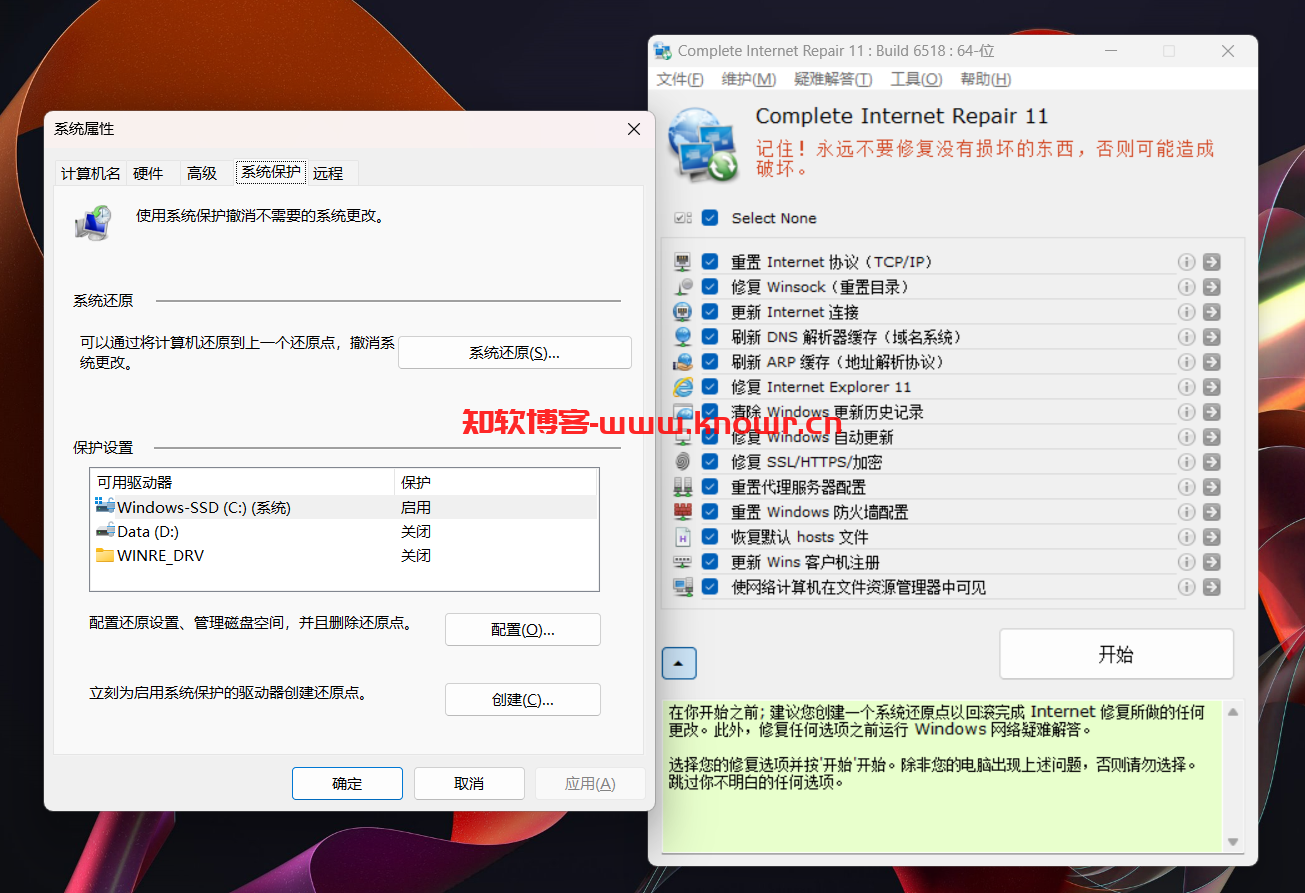Screen dimensions: 1305x893
Task: Toggle 更新 Internet 连接 checkbox
Action: coord(710,312)
